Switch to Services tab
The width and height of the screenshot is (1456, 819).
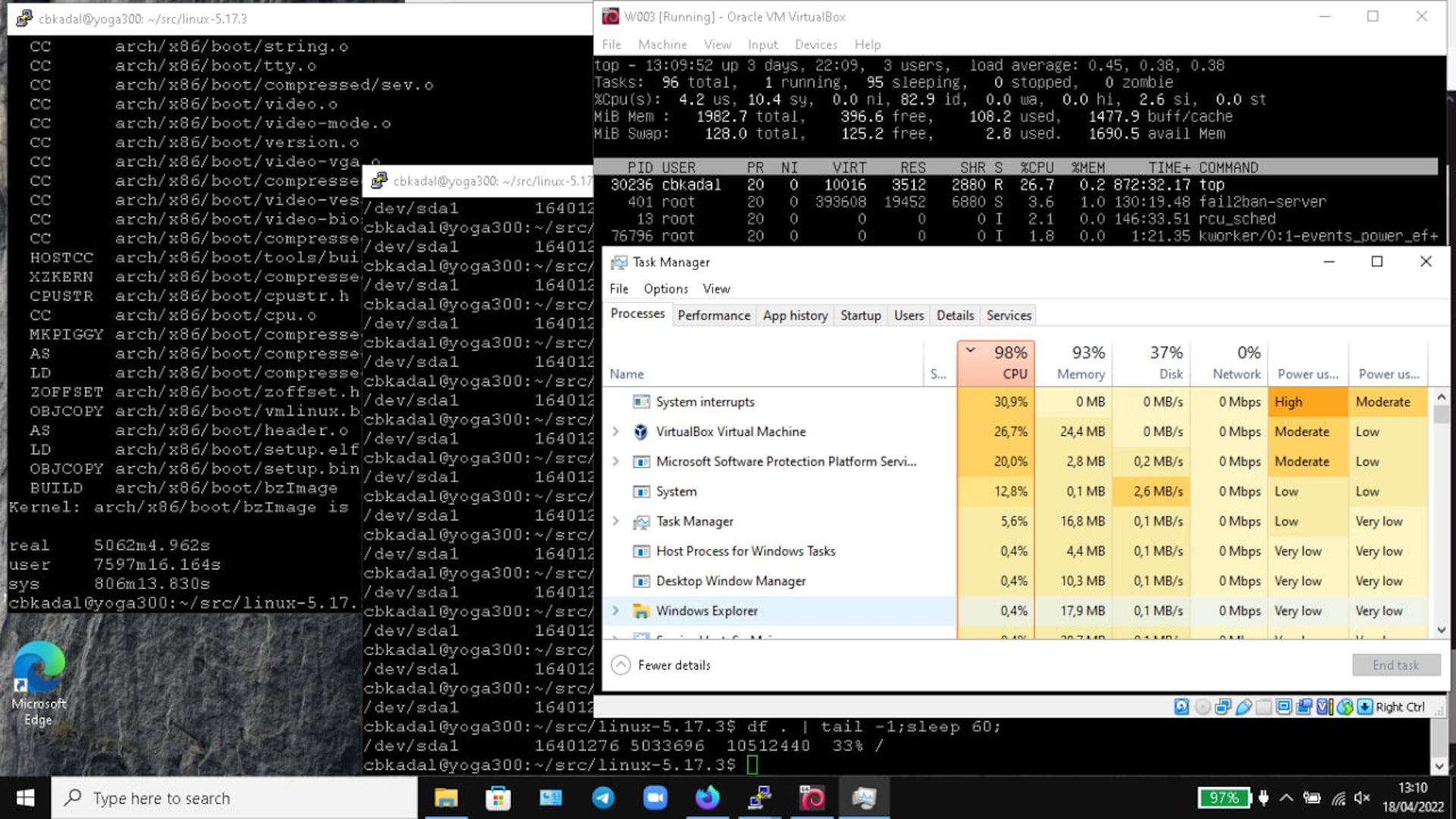point(1009,315)
